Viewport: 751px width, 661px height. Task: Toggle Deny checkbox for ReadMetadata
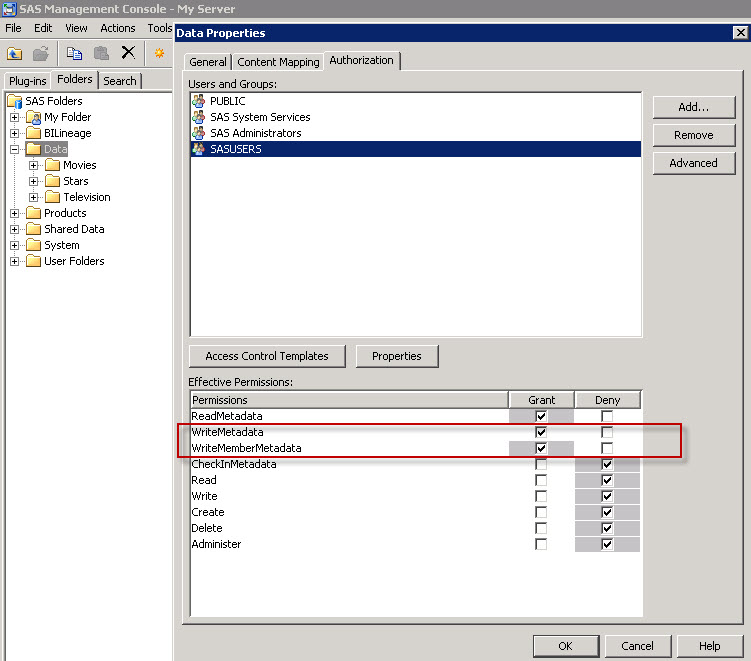[x=607, y=416]
